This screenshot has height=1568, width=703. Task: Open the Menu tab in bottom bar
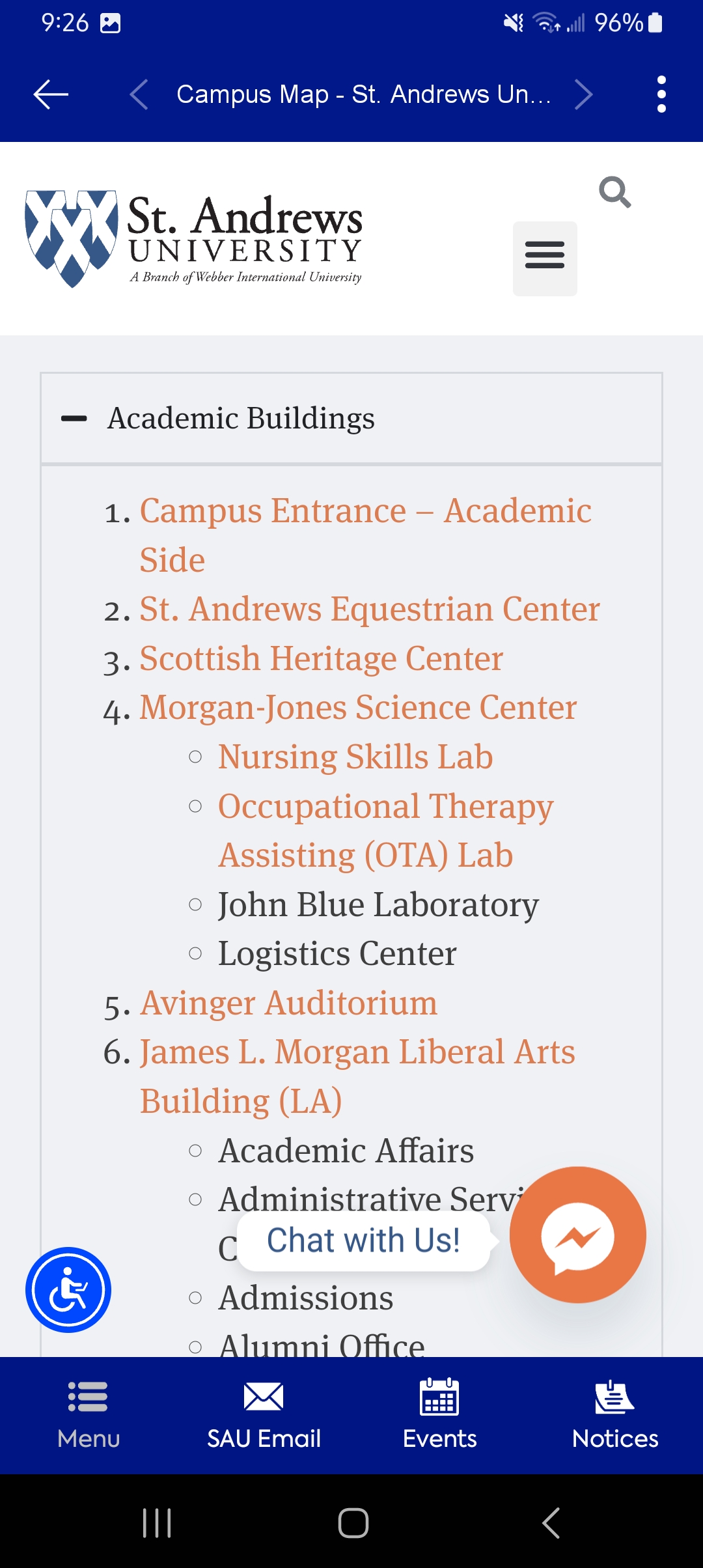click(89, 1416)
